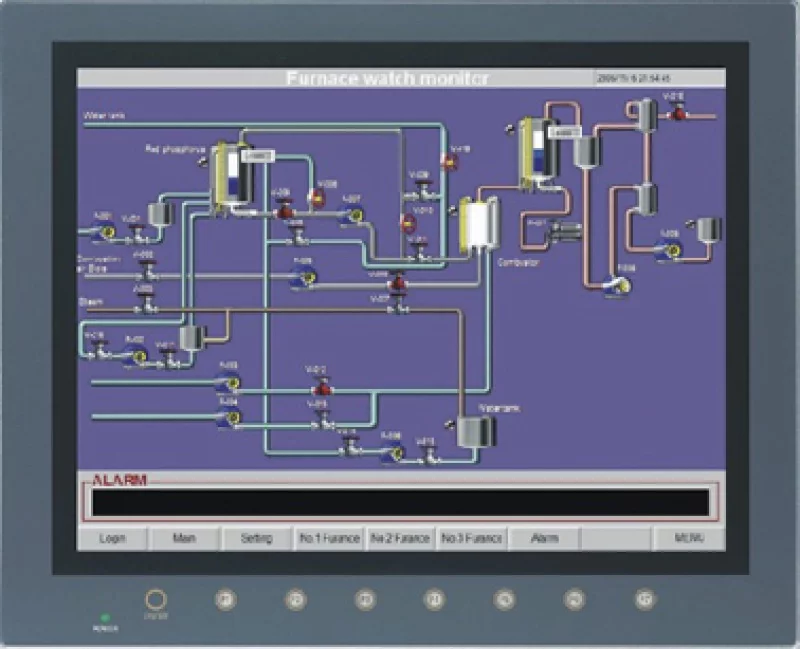Image resolution: width=800 pixels, height=649 pixels.
Task: Toggle the round red valve left of Combustor
Action: coord(408,224)
